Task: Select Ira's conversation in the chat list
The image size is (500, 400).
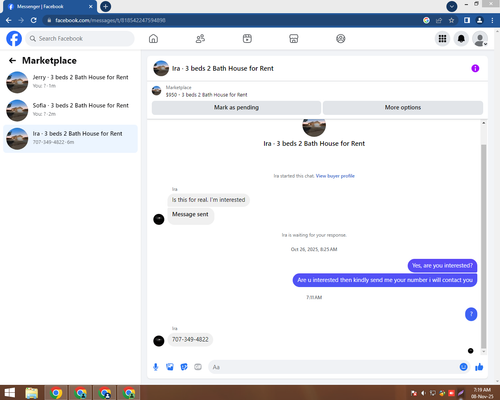Action: coord(70,139)
